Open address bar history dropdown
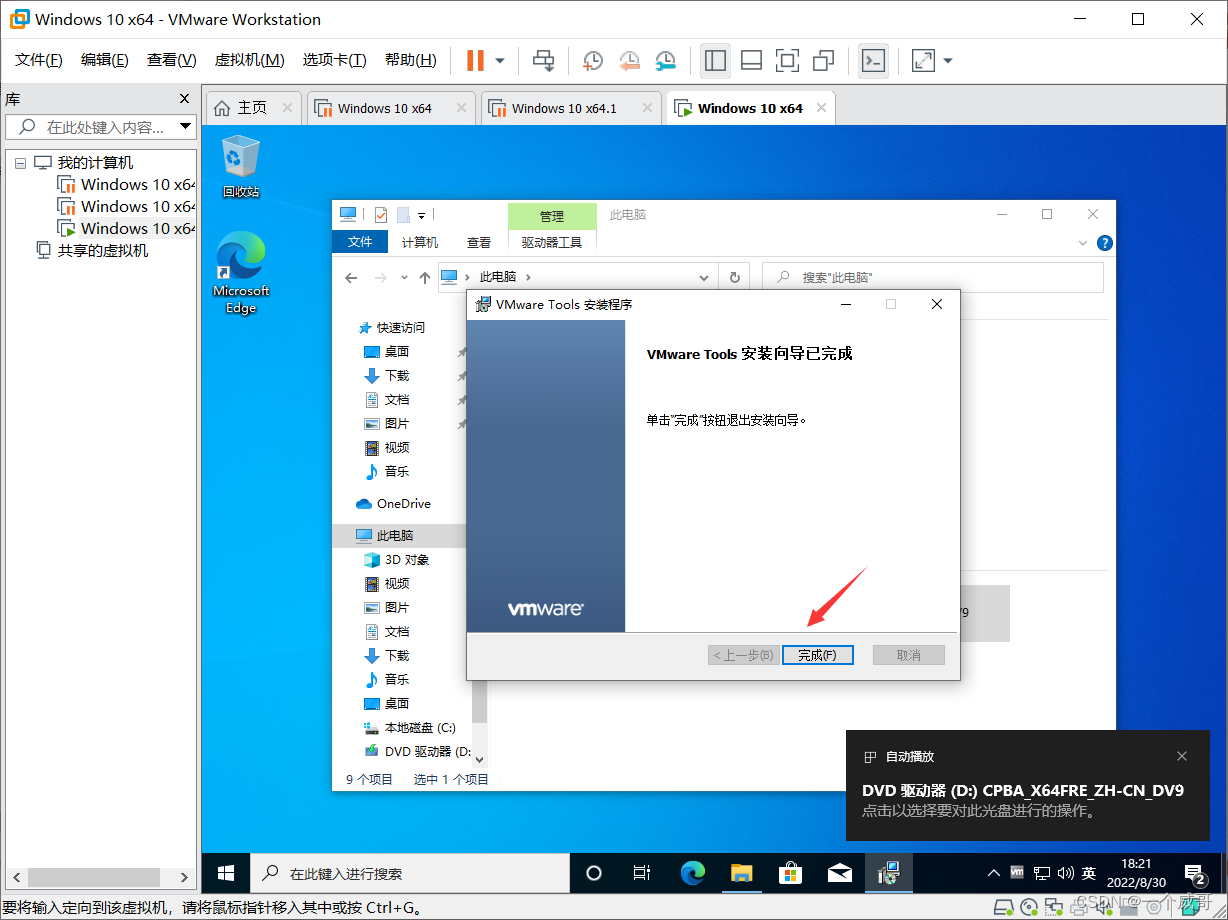Screen dimensions: 1228x920 [x=704, y=278]
